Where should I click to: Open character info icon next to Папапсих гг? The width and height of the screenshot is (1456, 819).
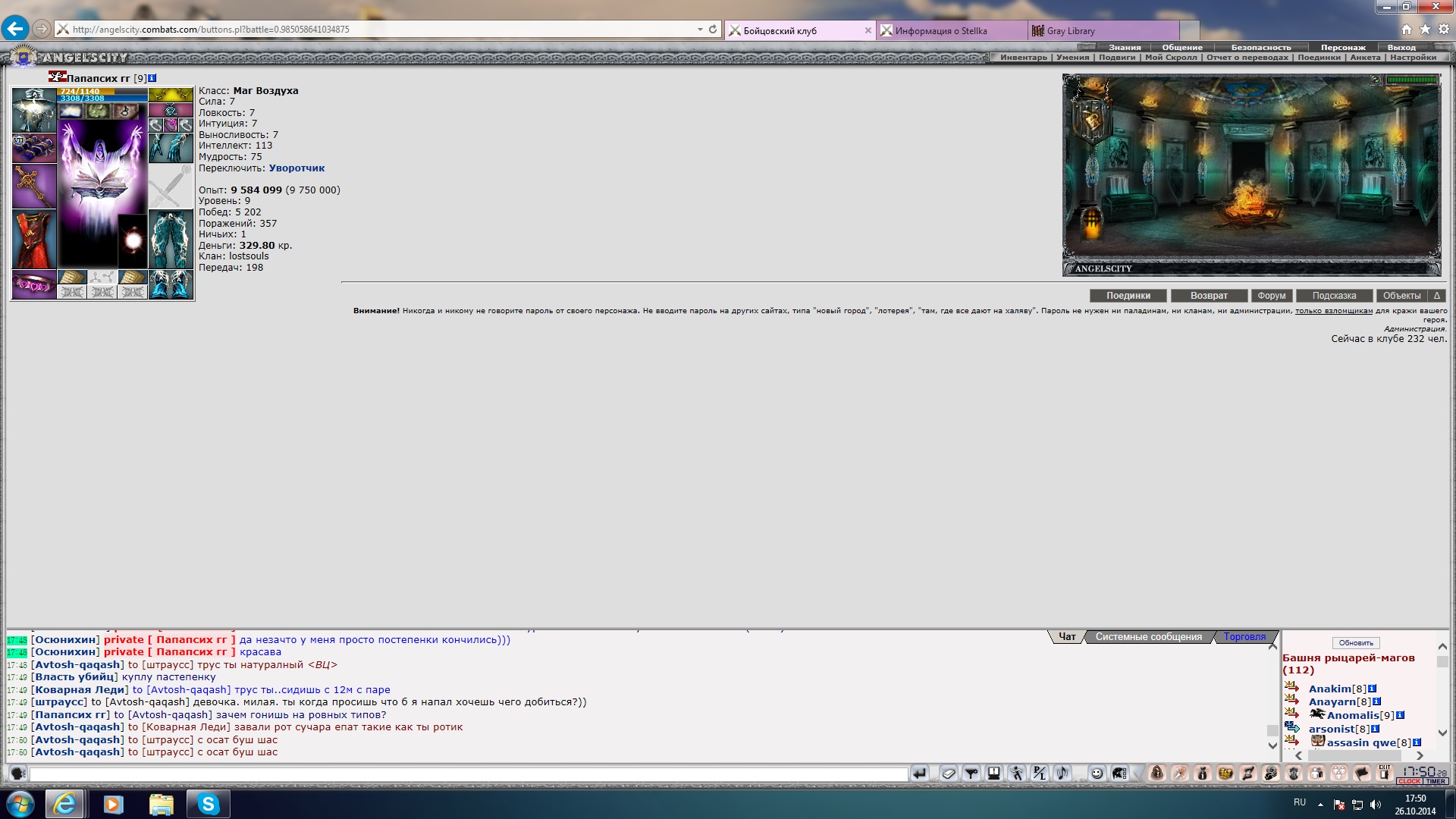[152, 78]
